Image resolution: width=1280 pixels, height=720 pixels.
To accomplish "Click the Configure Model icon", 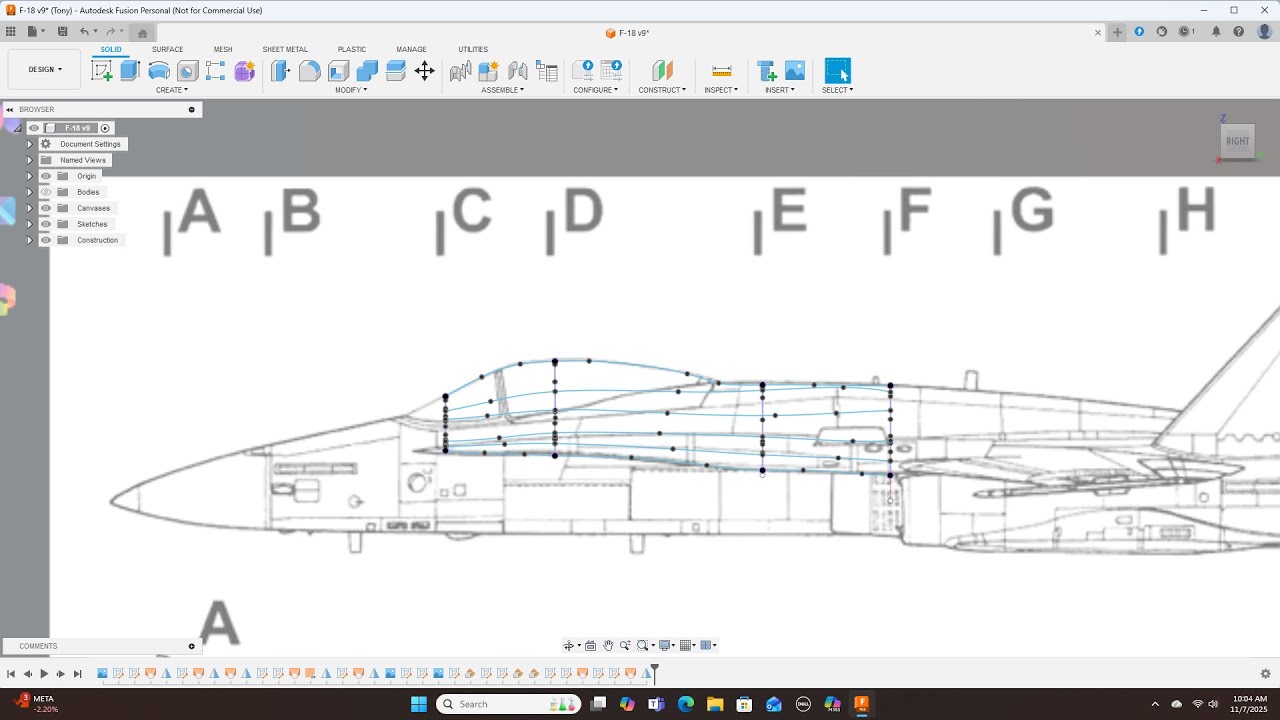I will point(582,70).
